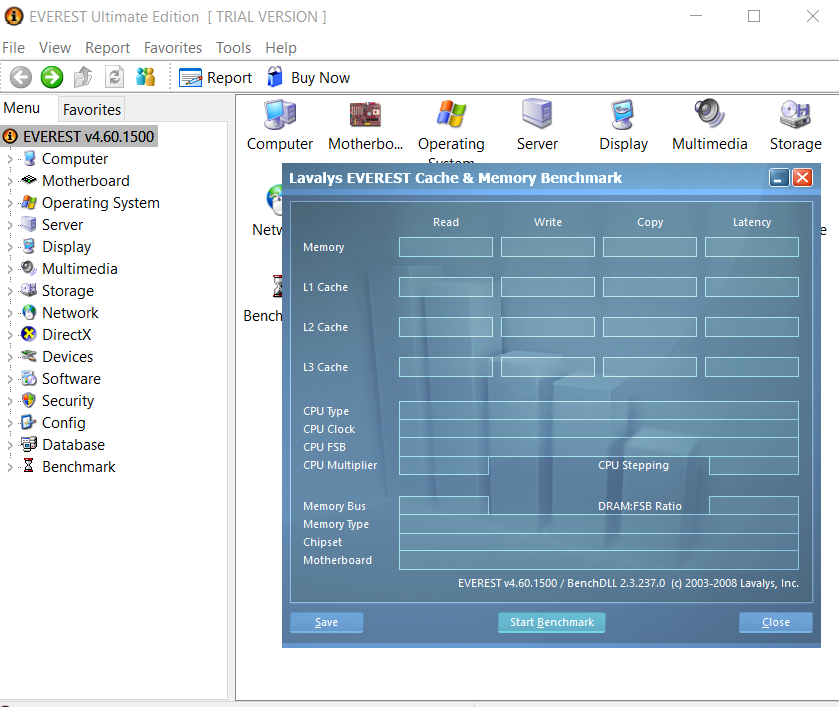
Task: Select the Software icon in the tree
Action: click(29, 378)
